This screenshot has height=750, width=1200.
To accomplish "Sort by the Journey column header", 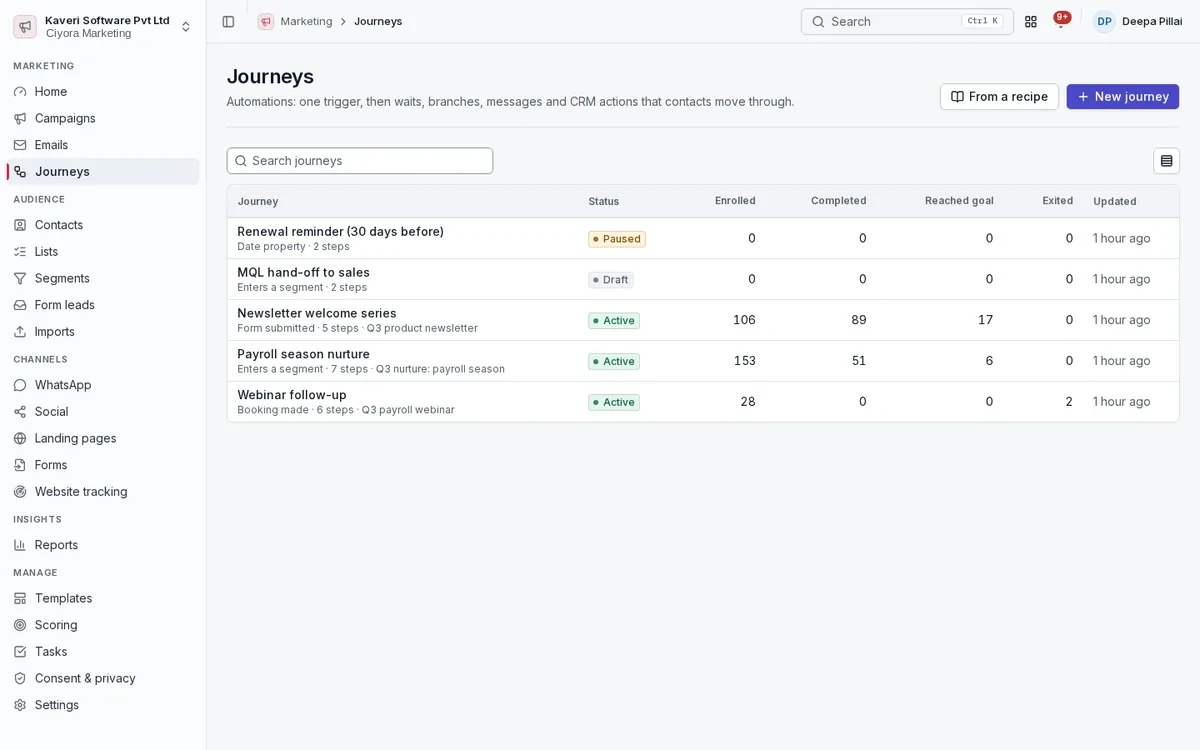I will pyautogui.click(x=258, y=201).
